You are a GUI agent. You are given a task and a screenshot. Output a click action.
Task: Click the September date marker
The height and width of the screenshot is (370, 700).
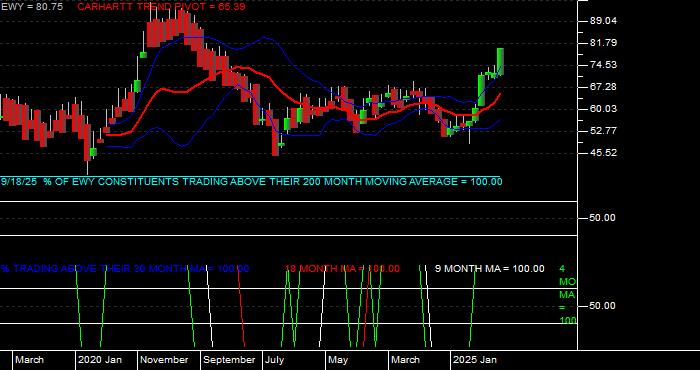pos(229,360)
